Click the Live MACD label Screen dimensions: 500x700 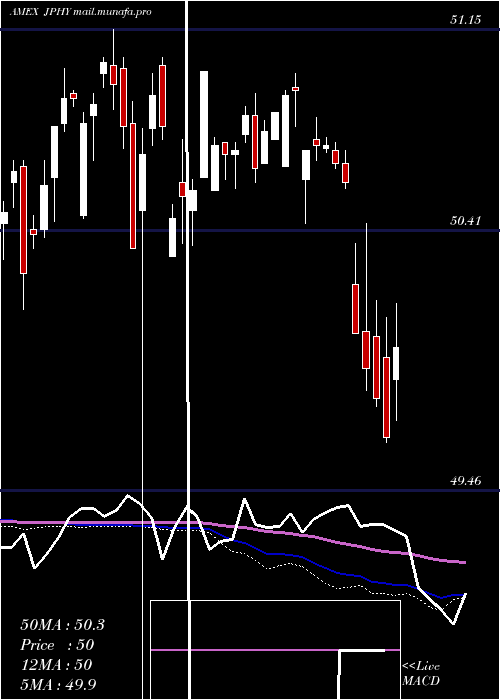tap(421, 674)
